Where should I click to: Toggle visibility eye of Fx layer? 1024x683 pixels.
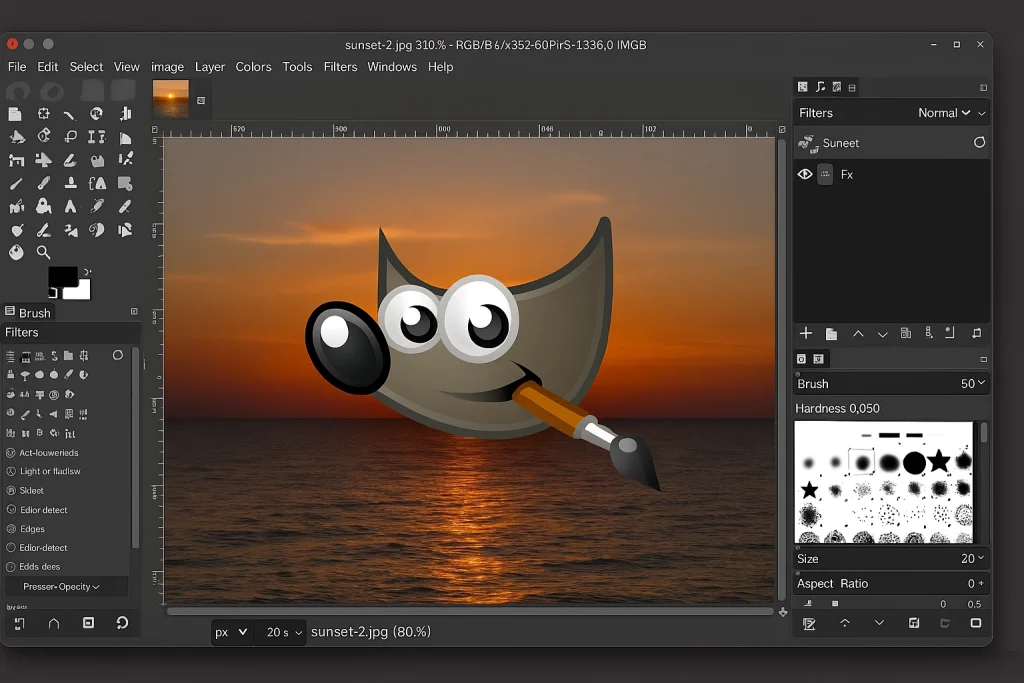[805, 174]
